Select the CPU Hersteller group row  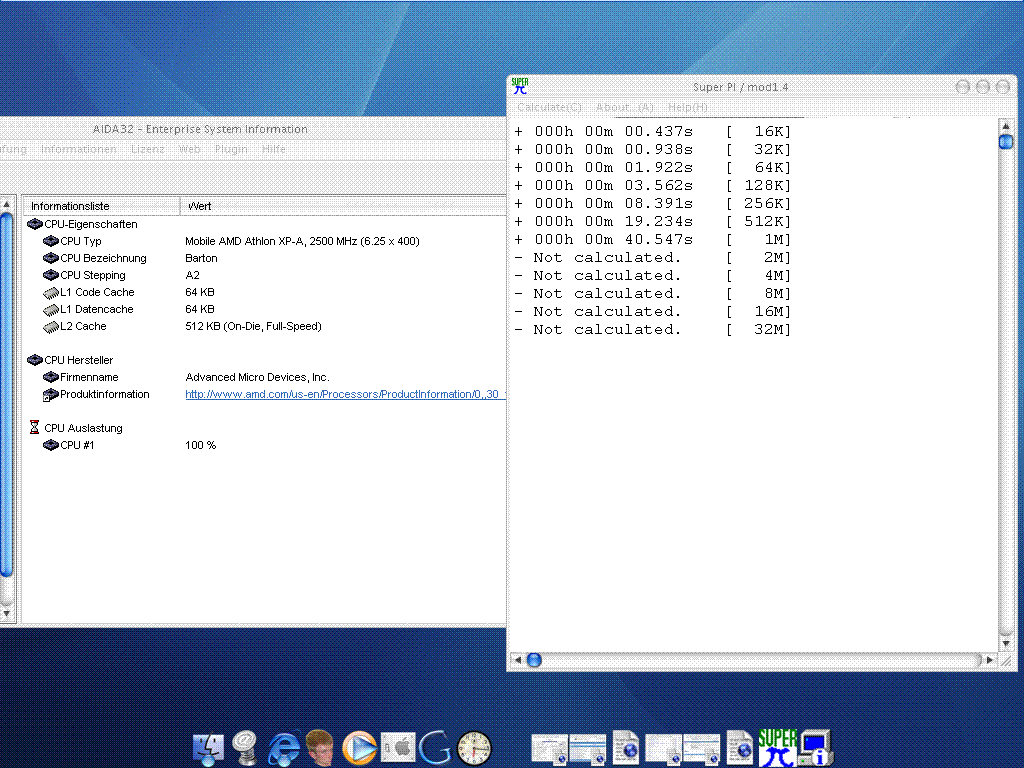coord(78,360)
